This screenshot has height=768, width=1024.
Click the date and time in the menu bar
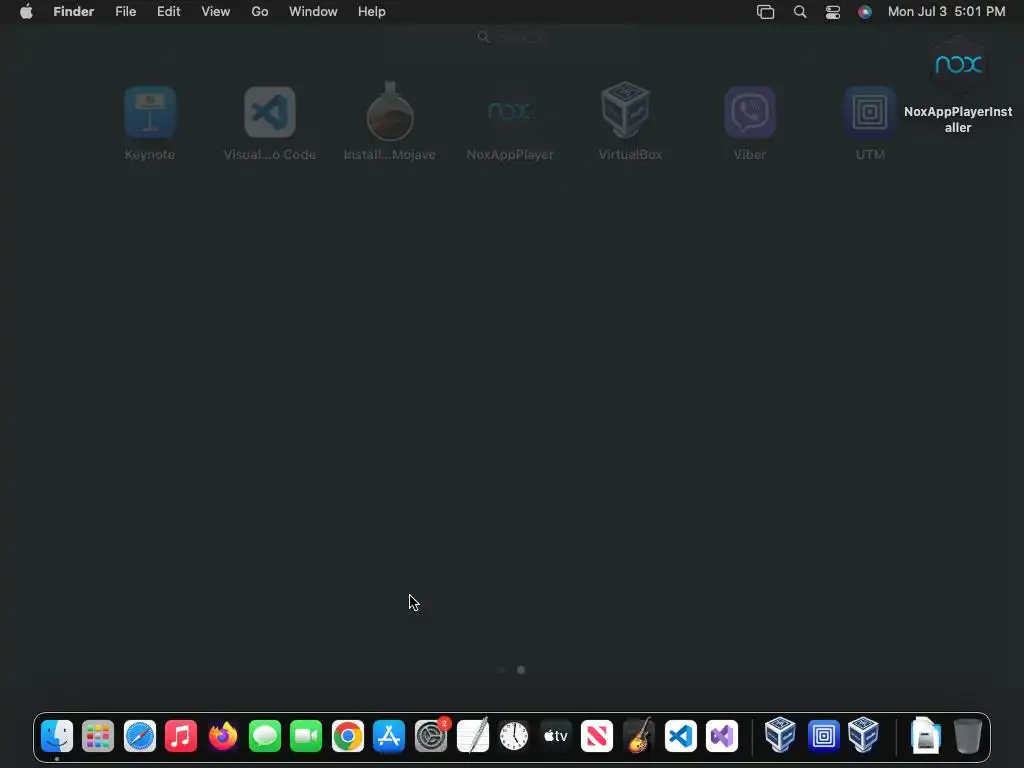[x=946, y=11]
